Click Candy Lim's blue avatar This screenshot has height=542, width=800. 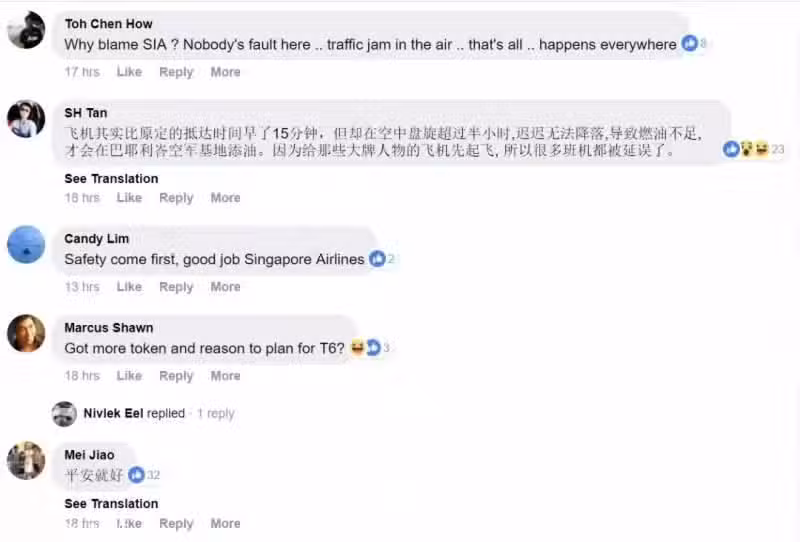26,244
